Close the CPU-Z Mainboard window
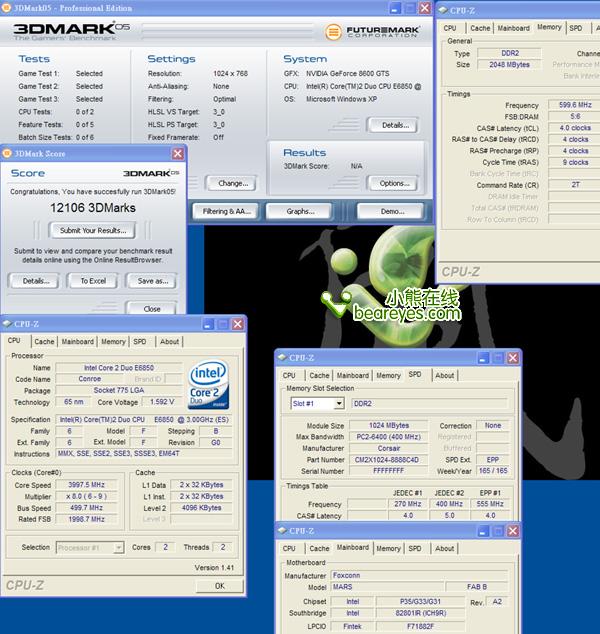 pos(513,531)
